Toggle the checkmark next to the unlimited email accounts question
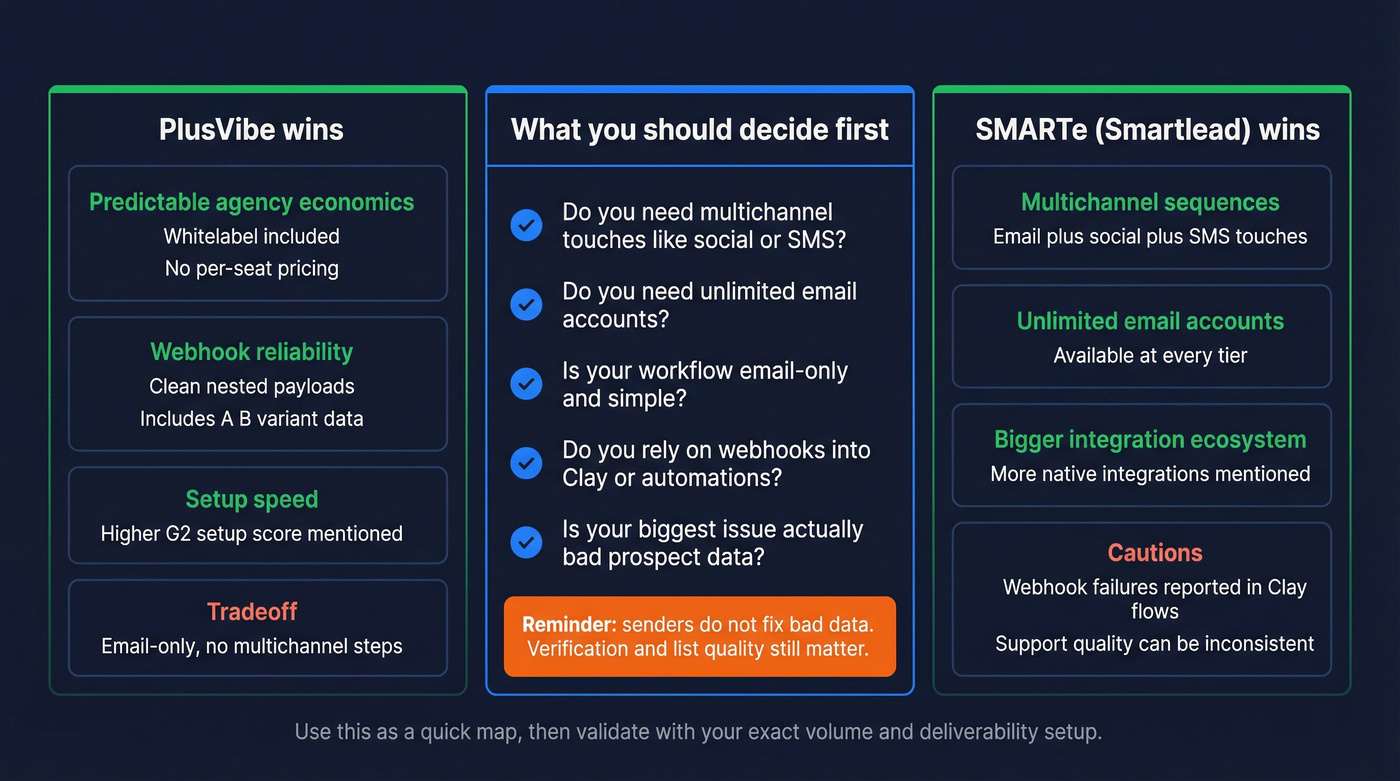The height and width of the screenshot is (781, 1400). 526,304
